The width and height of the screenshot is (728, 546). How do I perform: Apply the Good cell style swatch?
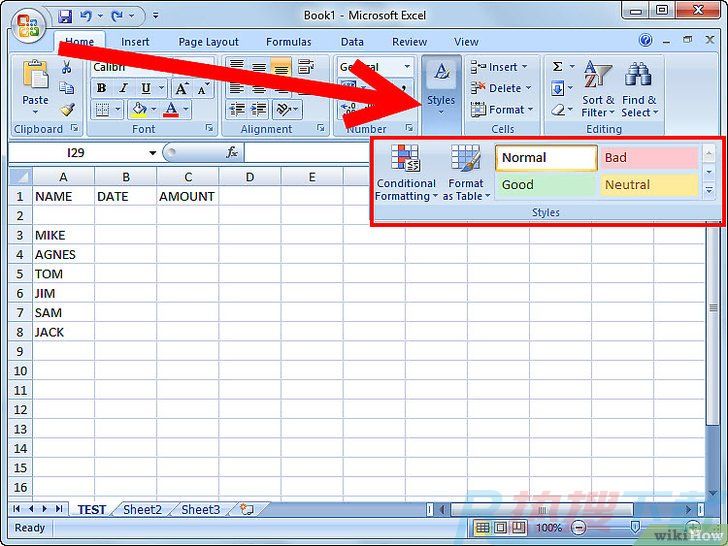click(545, 185)
